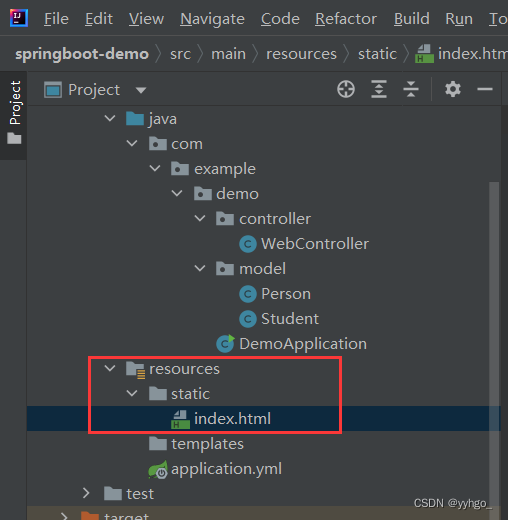
Task: Click the DemoApplication runnable class icon
Action: click(x=226, y=344)
